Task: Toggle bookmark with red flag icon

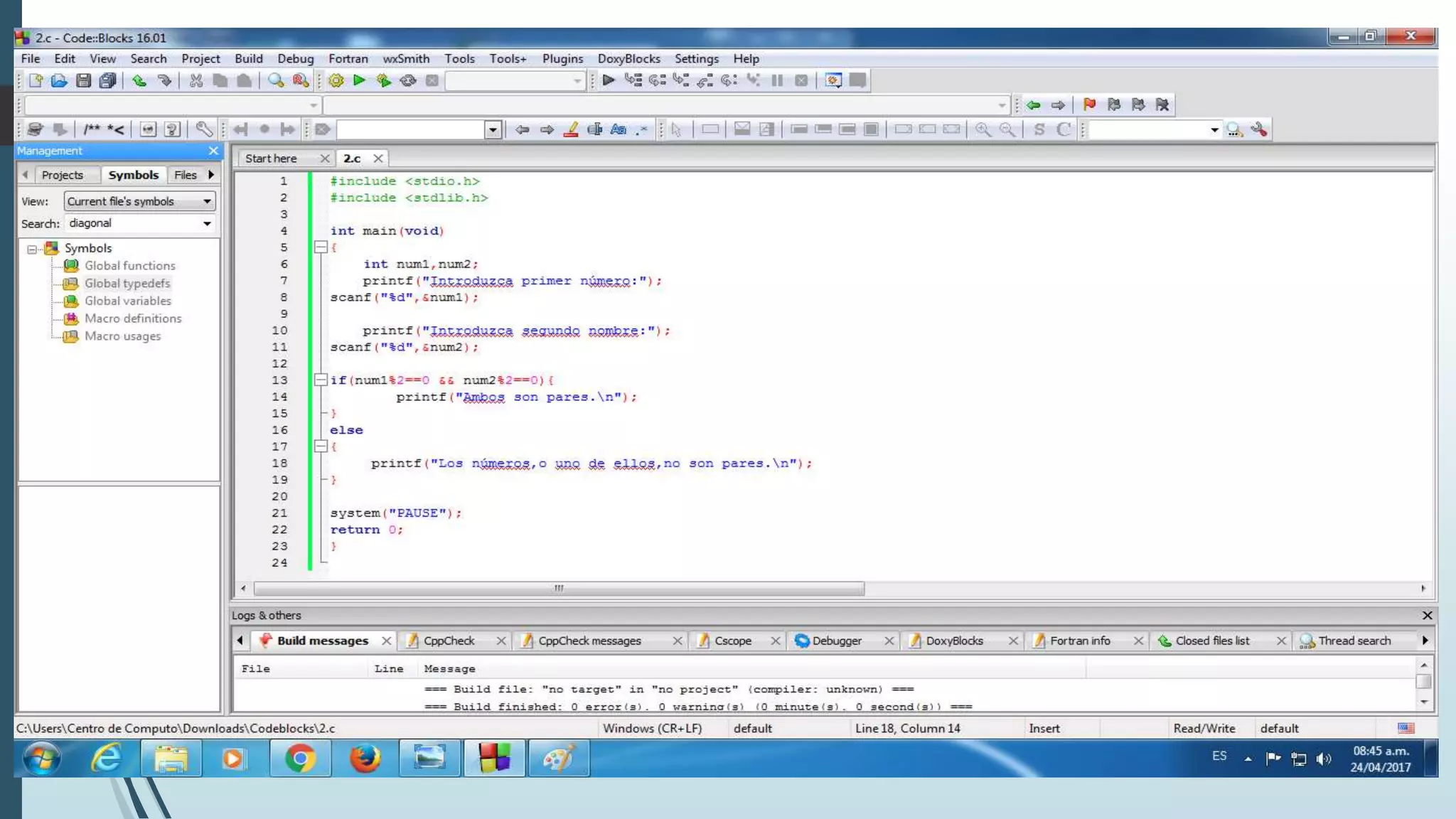Action: click(x=1089, y=105)
